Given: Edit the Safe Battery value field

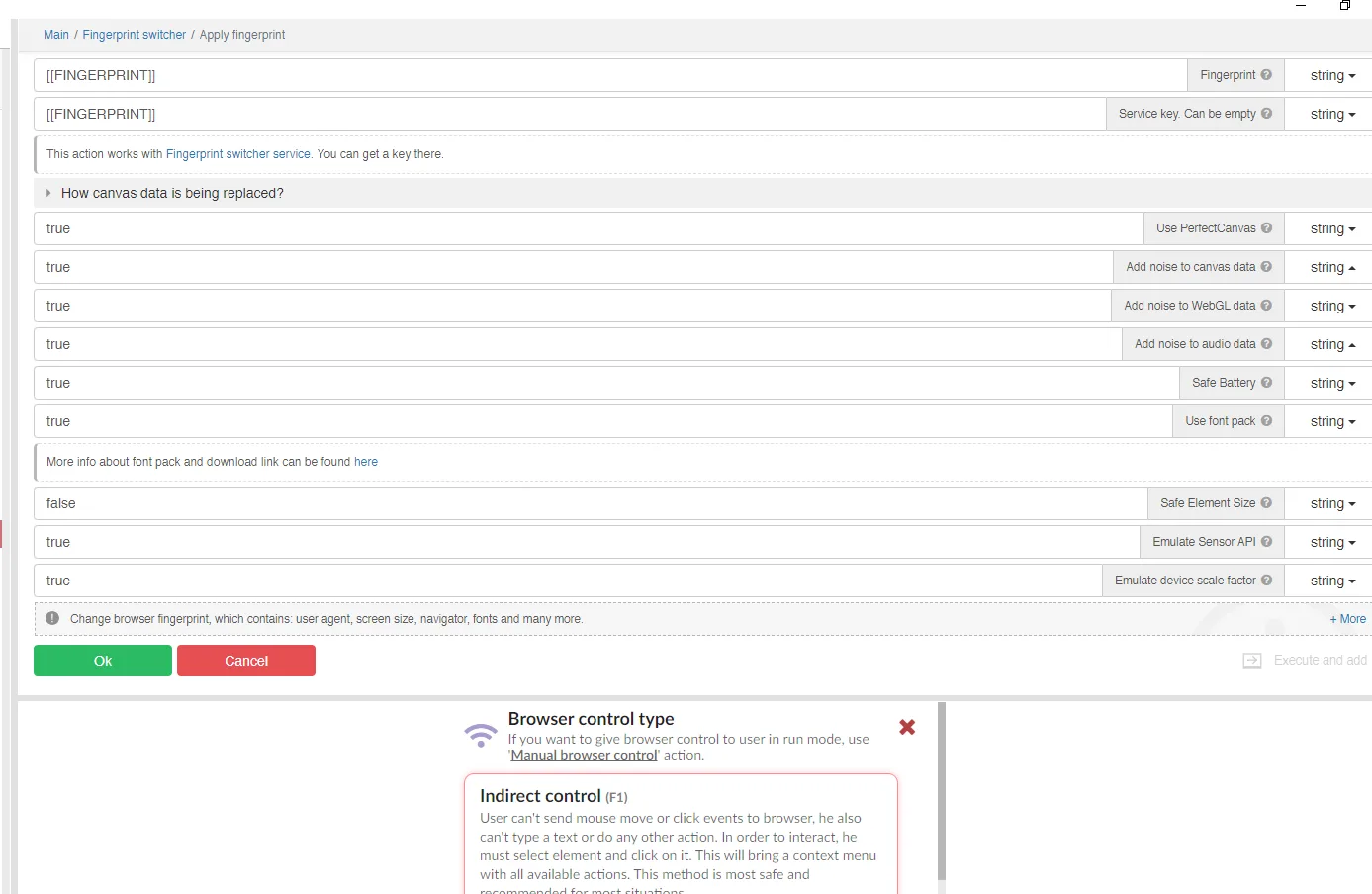Looking at the screenshot, I should coord(606,383).
